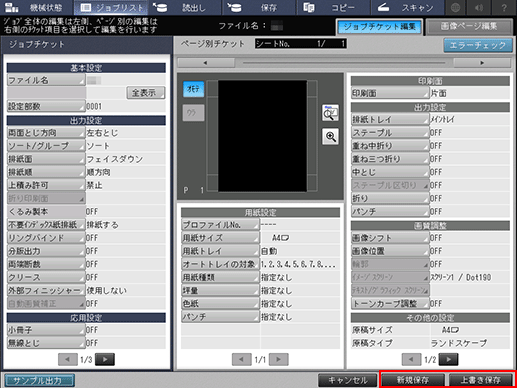Open the リングバインド setting
517x388 pixels.
tap(46, 238)
